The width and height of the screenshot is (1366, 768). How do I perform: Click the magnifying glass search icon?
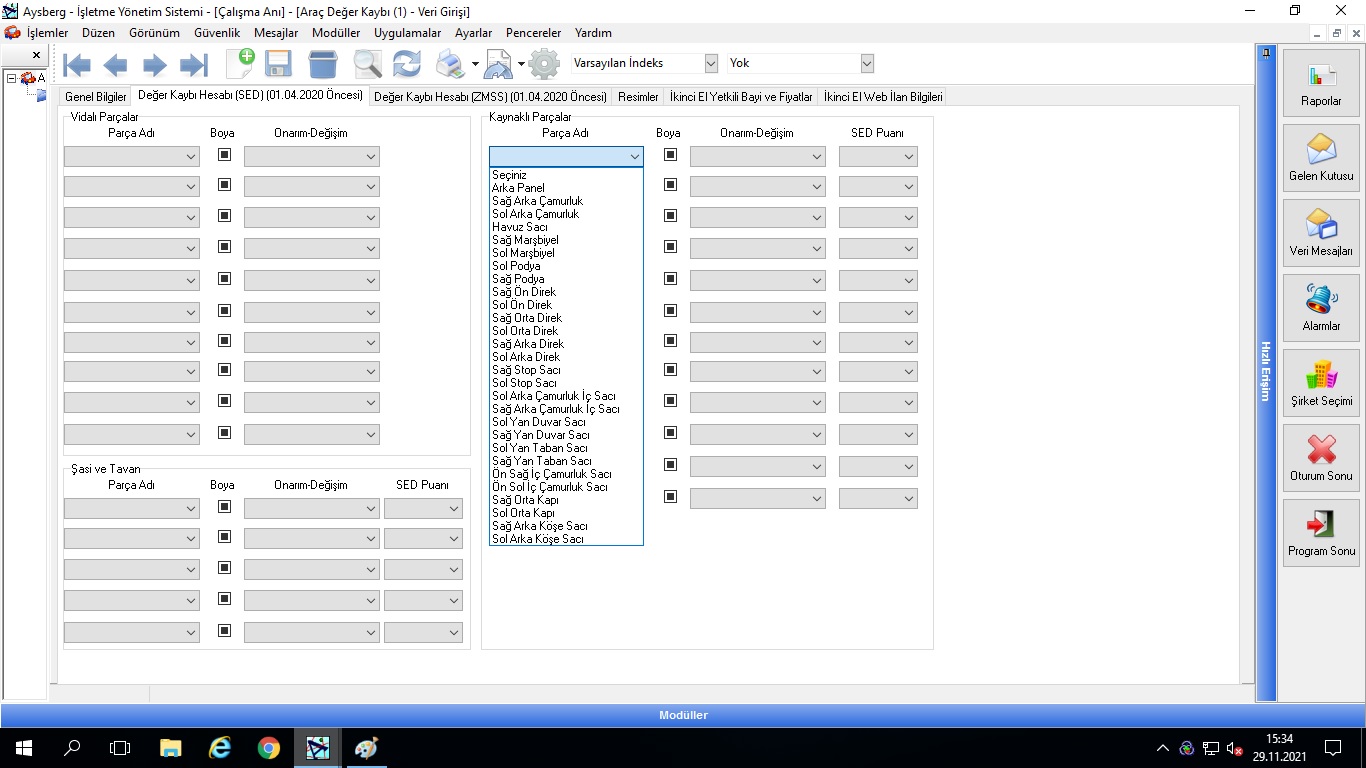pos(367,65)
